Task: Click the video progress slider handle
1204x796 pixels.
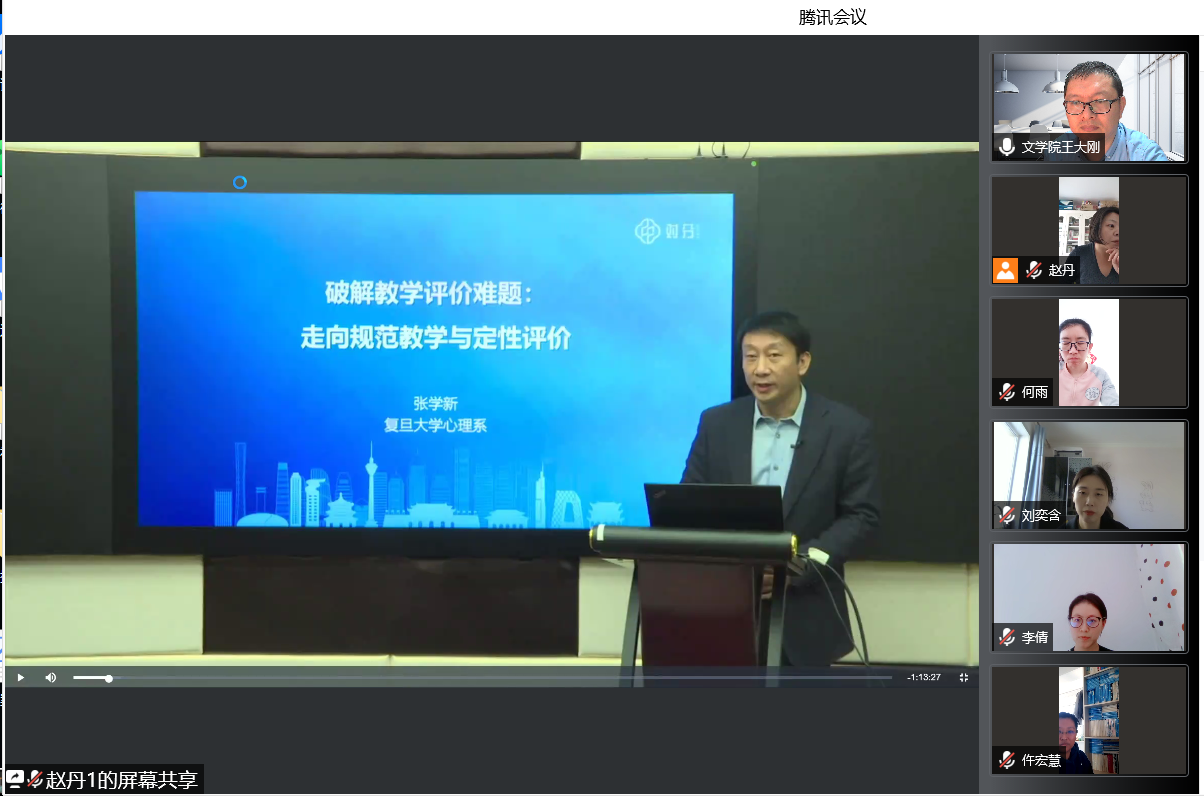Action: (x=109, y=678)
